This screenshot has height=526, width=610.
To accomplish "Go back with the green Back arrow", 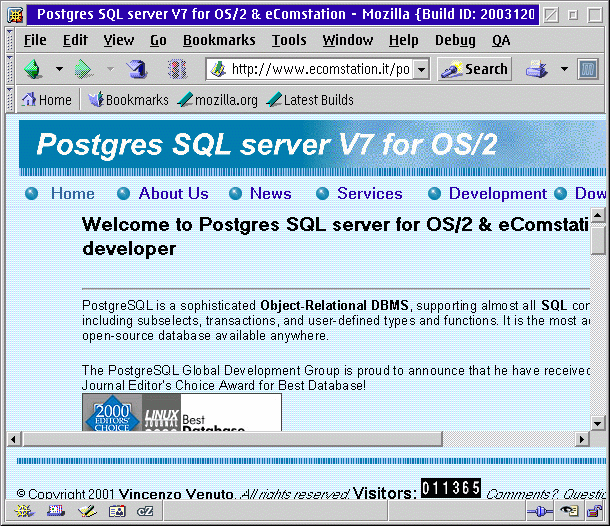I will (33, 69).
